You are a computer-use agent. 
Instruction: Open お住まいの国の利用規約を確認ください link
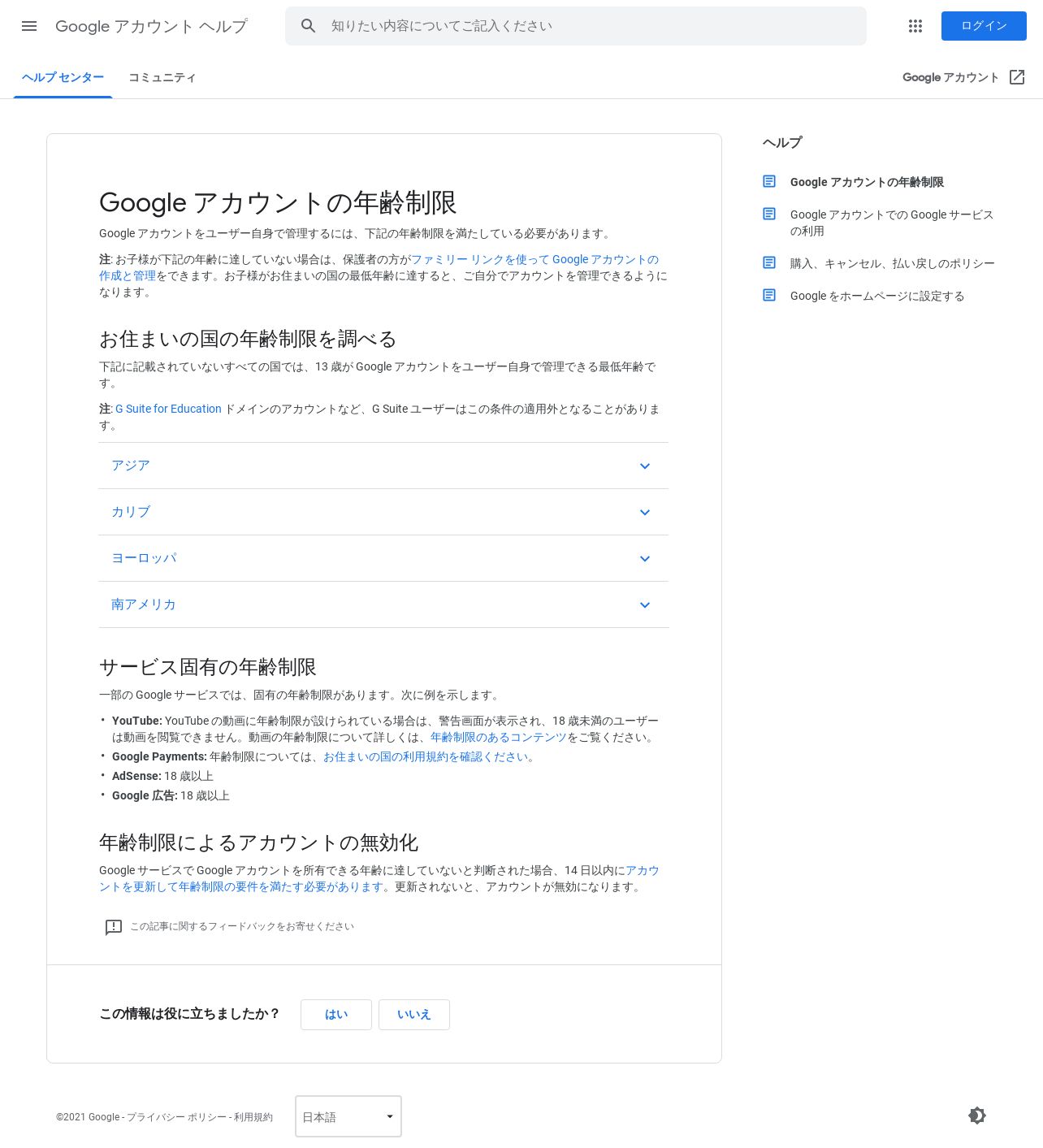426,756
